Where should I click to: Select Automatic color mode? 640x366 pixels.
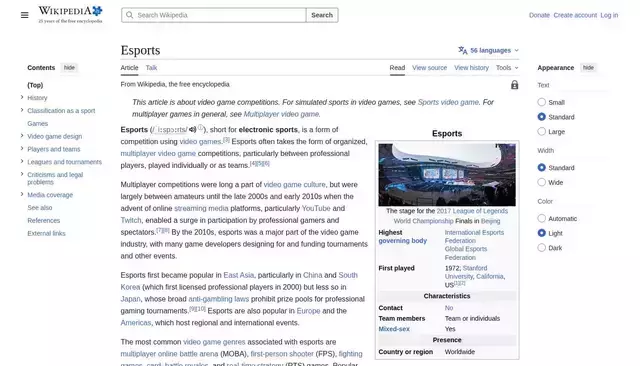[542, 218]
